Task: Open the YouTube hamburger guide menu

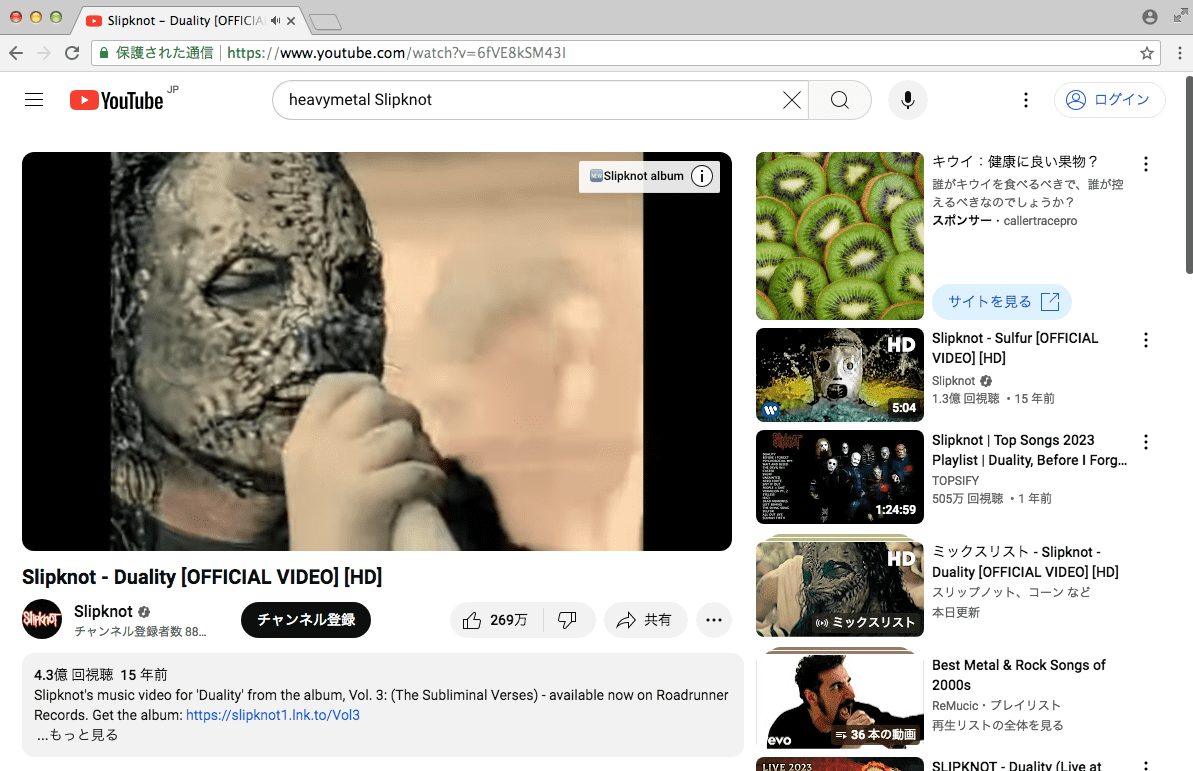Action: [x=33, y=100]
